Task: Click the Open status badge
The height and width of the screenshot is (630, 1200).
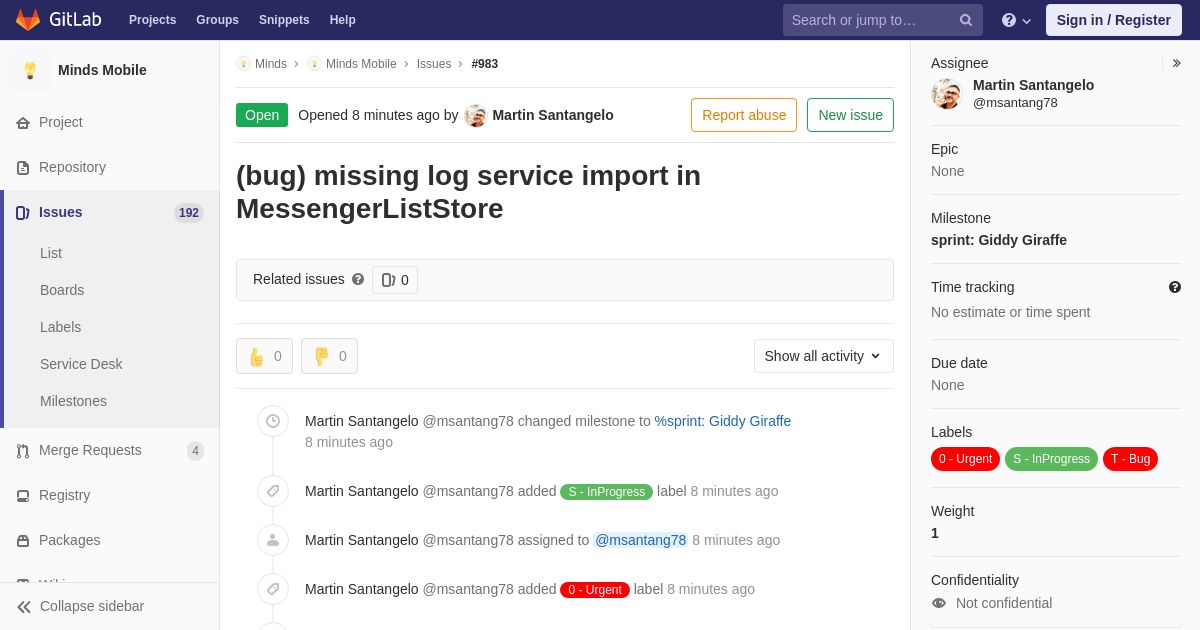Action: click(262, 115)
